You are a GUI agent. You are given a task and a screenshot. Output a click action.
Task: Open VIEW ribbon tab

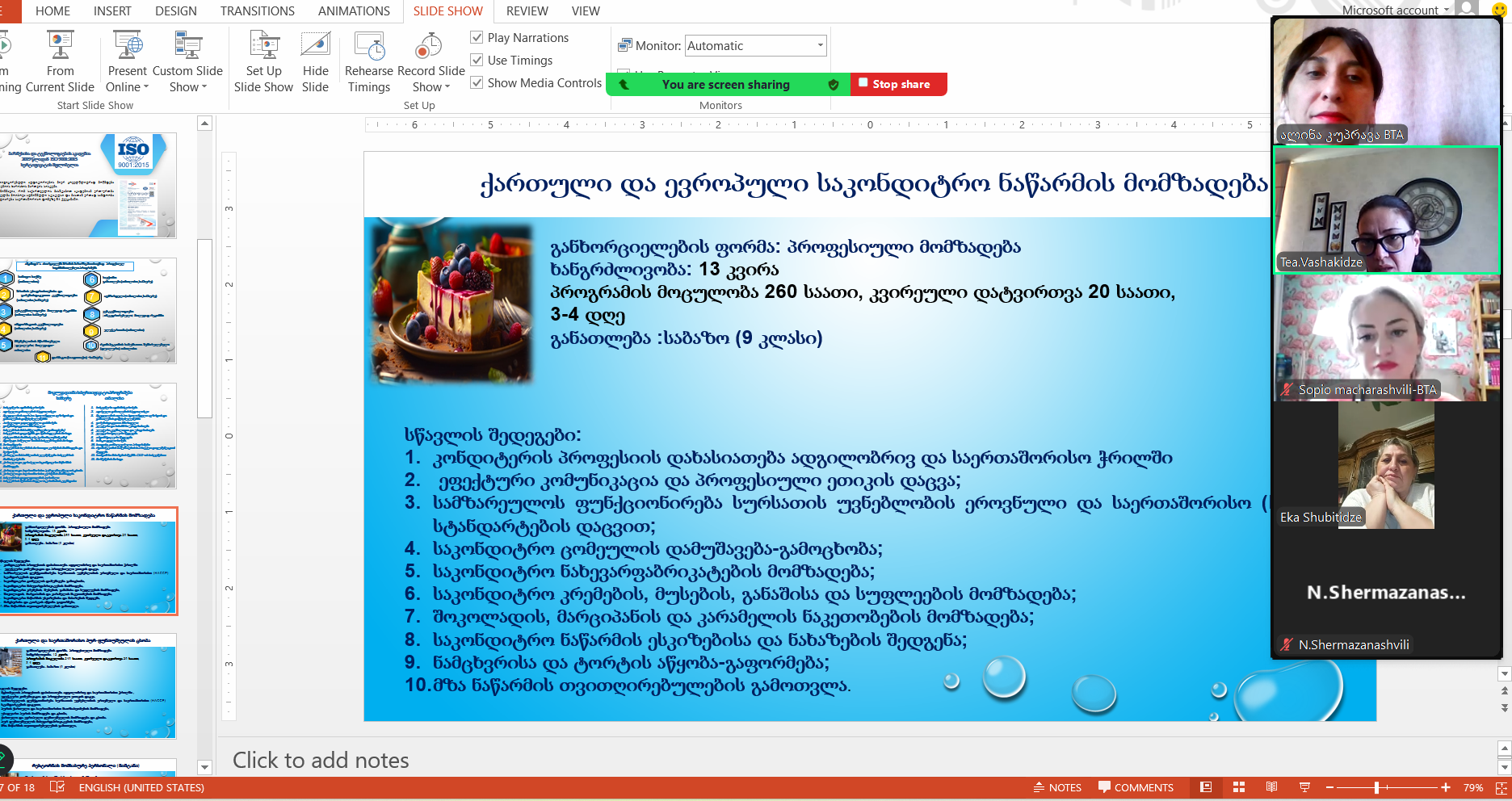point(586,11)
